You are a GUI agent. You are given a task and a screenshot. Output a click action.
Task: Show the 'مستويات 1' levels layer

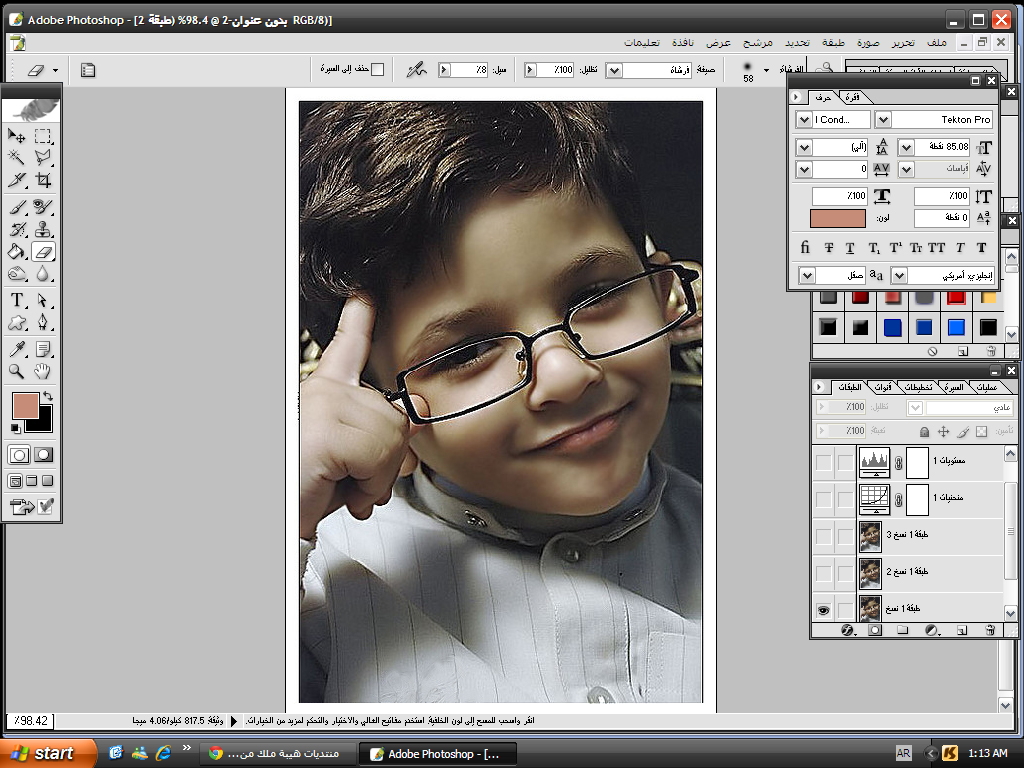(824, 462)
